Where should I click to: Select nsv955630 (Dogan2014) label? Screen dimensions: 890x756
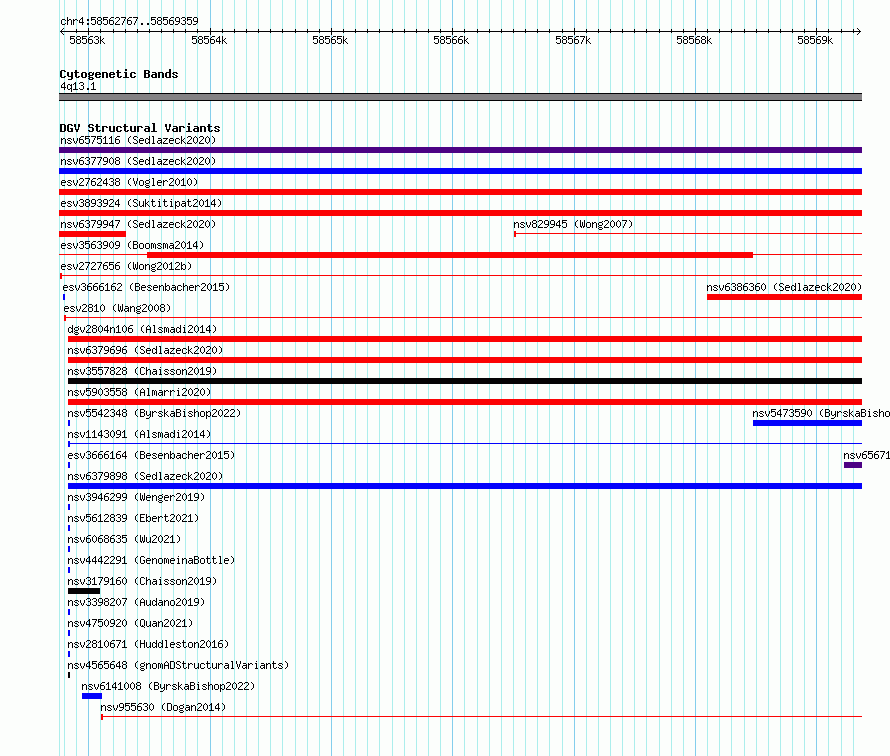tap(163, 707)
